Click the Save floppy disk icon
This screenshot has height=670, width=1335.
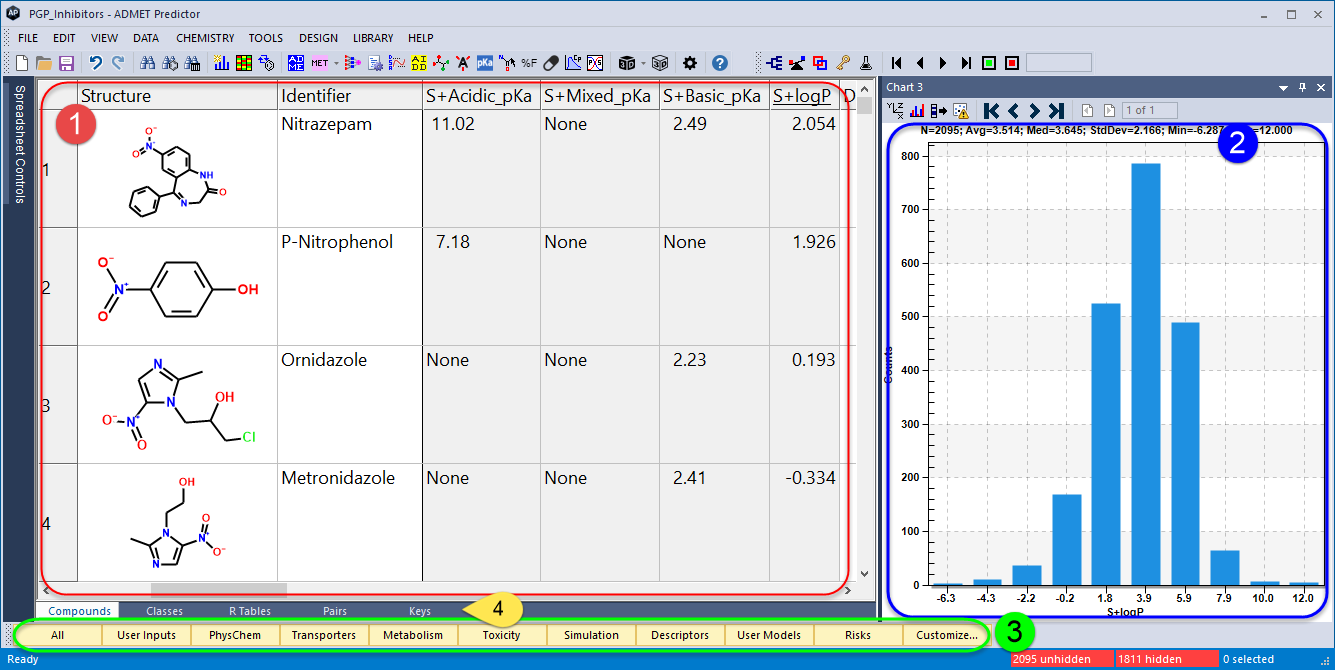(66, 62)
